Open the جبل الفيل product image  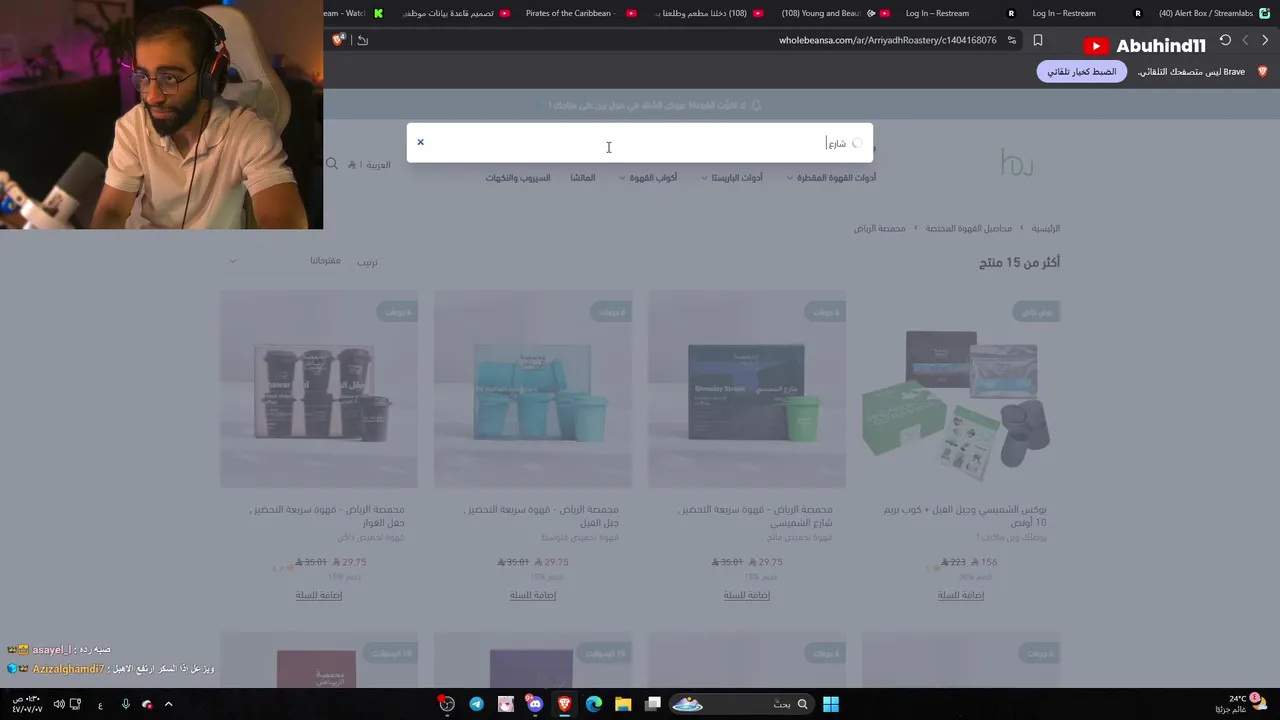(x=533, y=389)
